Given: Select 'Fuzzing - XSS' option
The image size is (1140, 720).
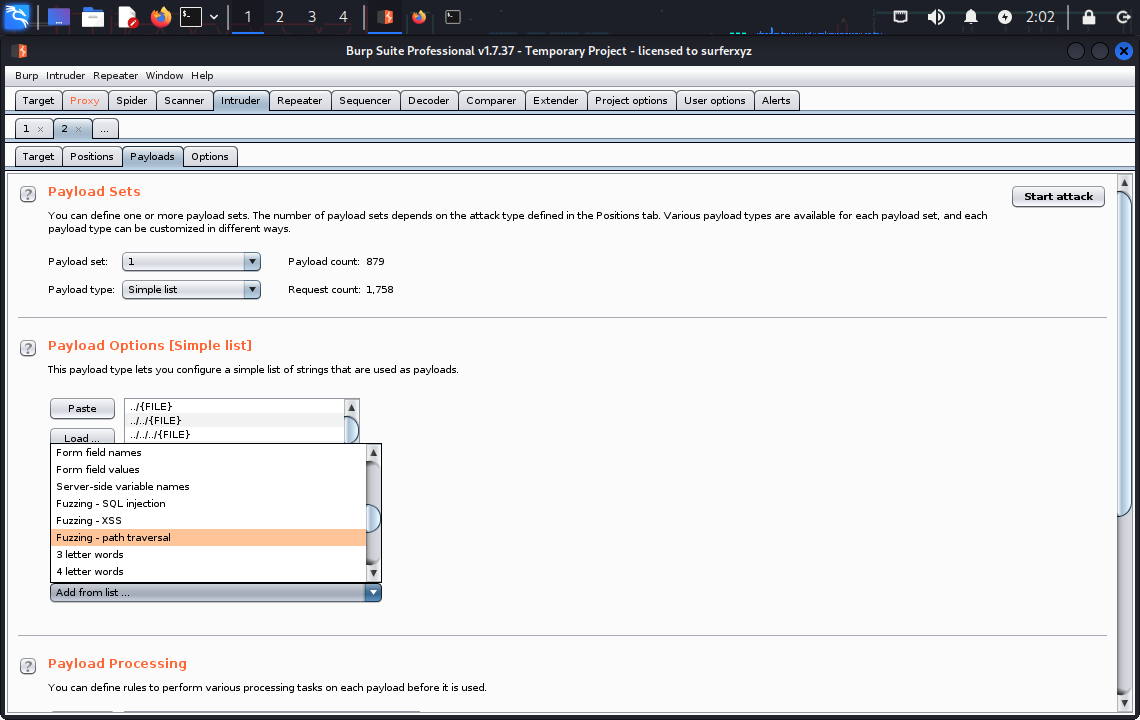Looking at the screenshot, I should [209, 521].
